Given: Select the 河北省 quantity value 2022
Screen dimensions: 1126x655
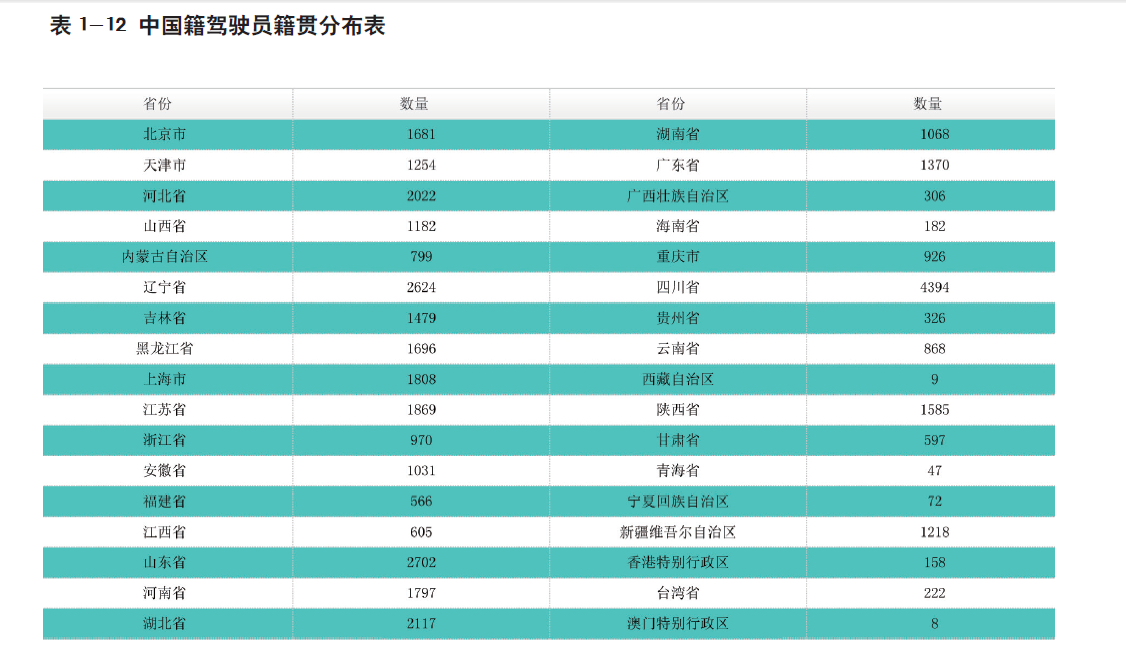Looking at the screenshot, I should [x=421, y=196].
